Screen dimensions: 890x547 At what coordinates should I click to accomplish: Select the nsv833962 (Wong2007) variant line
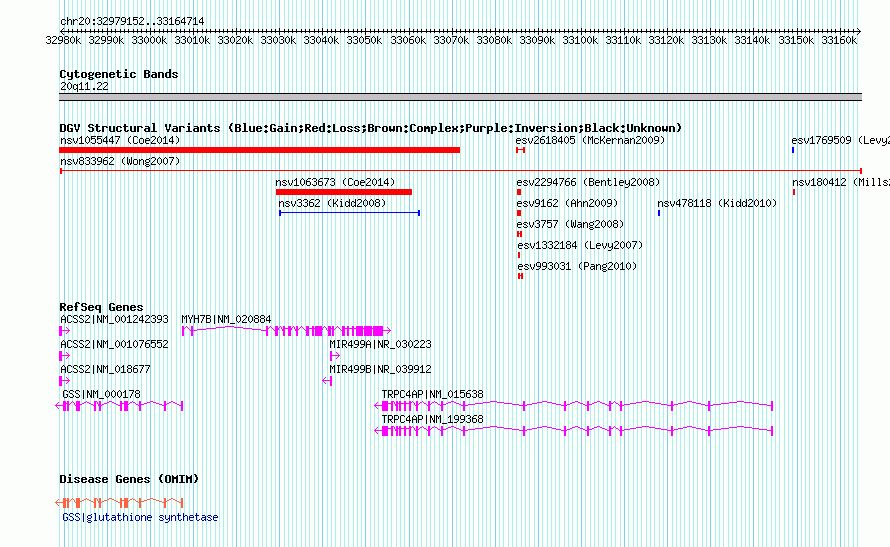coord(460,171)
